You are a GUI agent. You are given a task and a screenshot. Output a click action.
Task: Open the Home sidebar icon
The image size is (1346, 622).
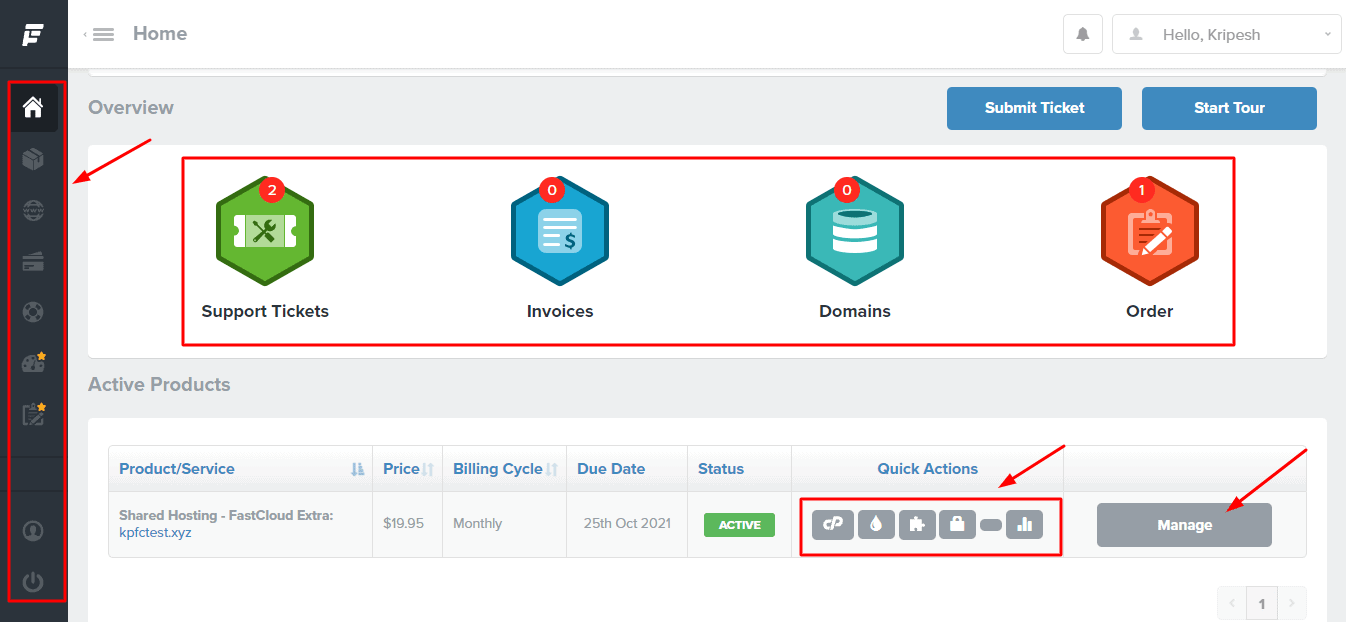[33, 107]
